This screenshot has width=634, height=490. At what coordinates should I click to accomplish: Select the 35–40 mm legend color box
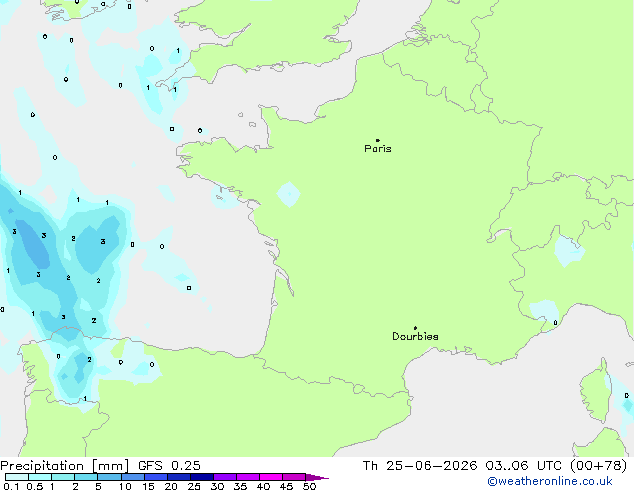pos(248,477)
